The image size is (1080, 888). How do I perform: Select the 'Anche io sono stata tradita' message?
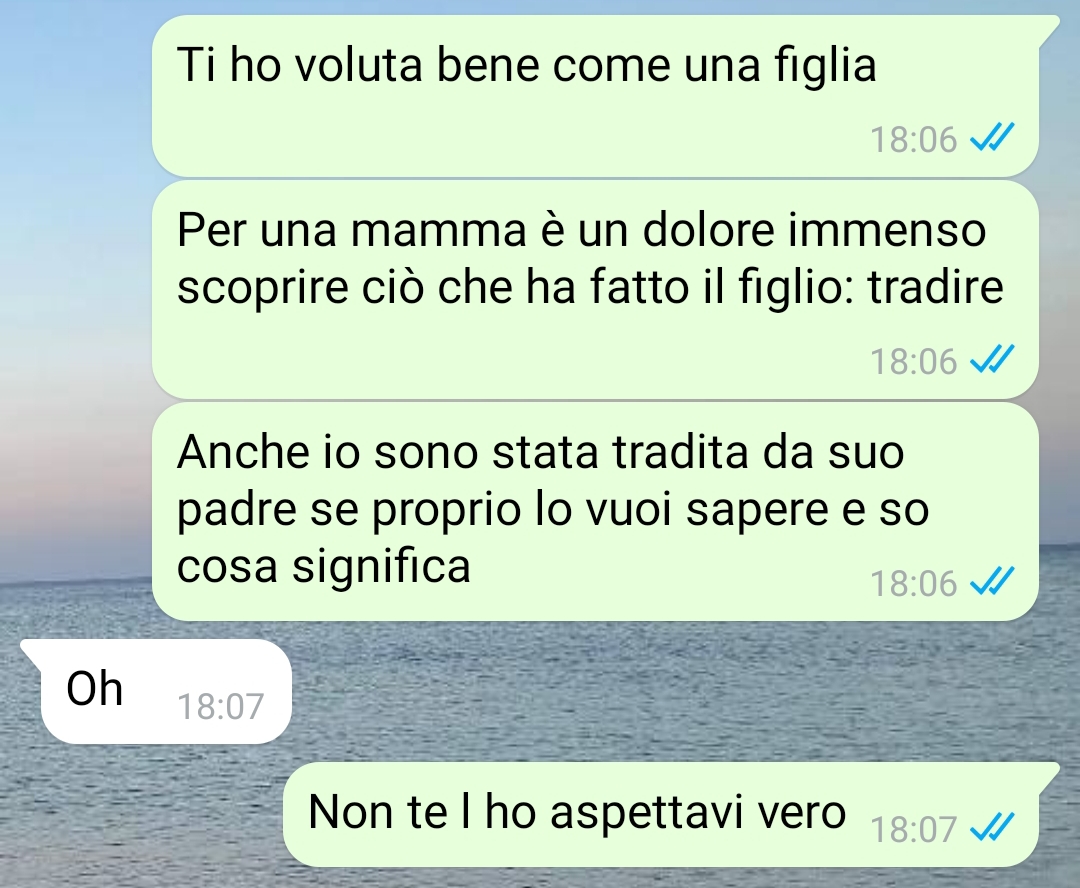click(x=595, y=511)
